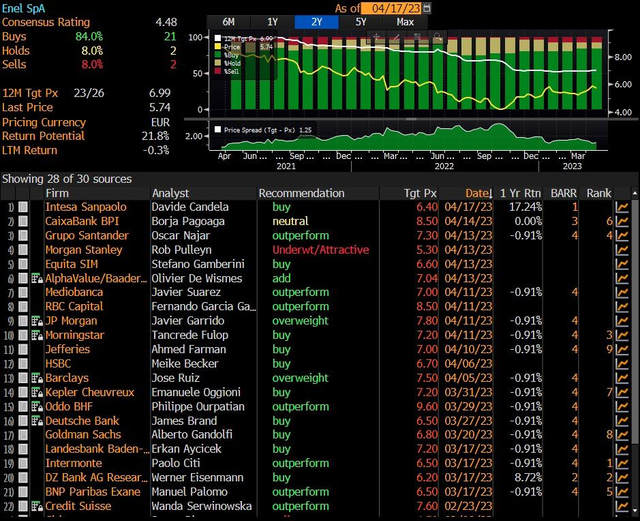This screenshot has height=521, width=640.
Task: Click the yellow Price legend swatch
Action: click(x=218, y=47)
